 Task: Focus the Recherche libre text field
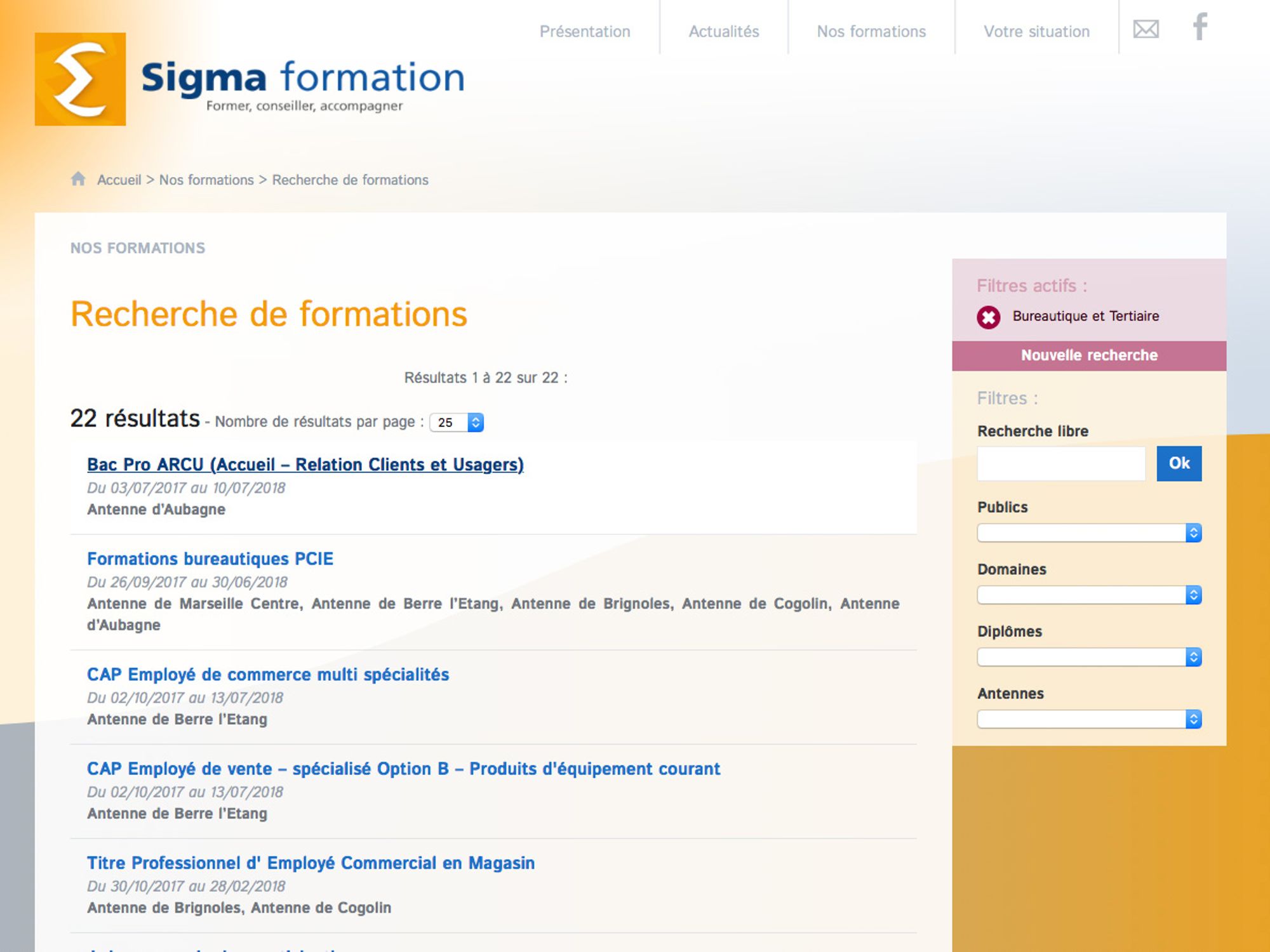(x=1060, y=463)
